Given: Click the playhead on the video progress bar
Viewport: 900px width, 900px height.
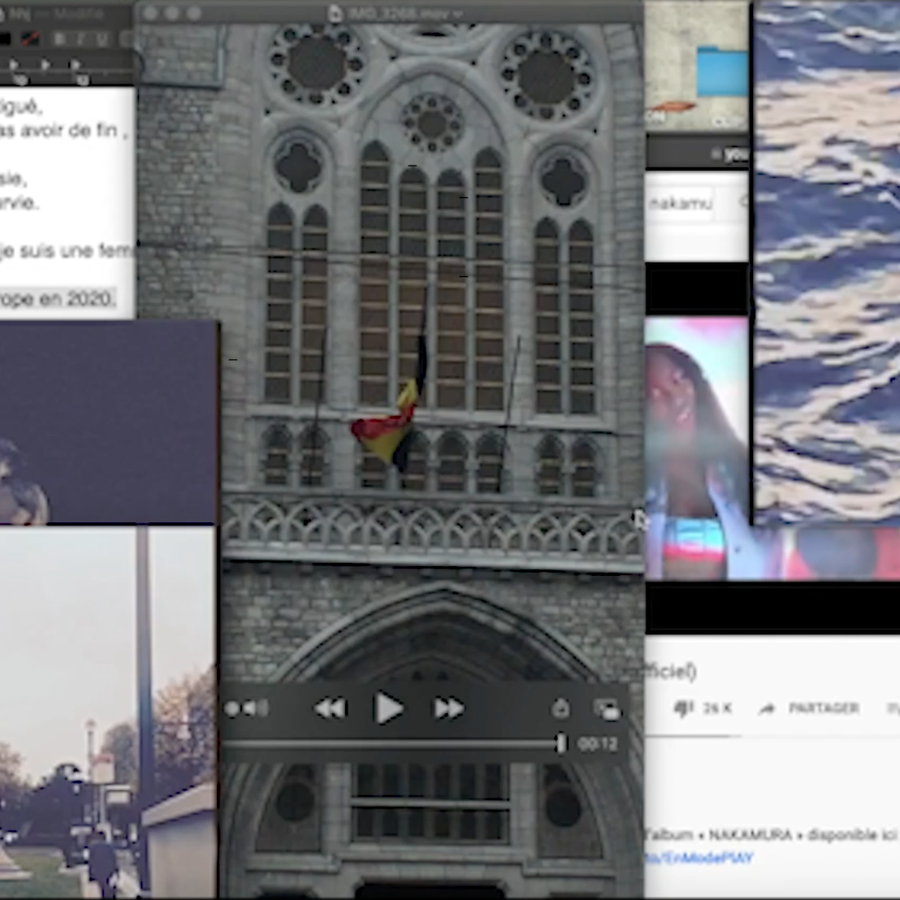Looking at the screenshot, I should [561, 744].
